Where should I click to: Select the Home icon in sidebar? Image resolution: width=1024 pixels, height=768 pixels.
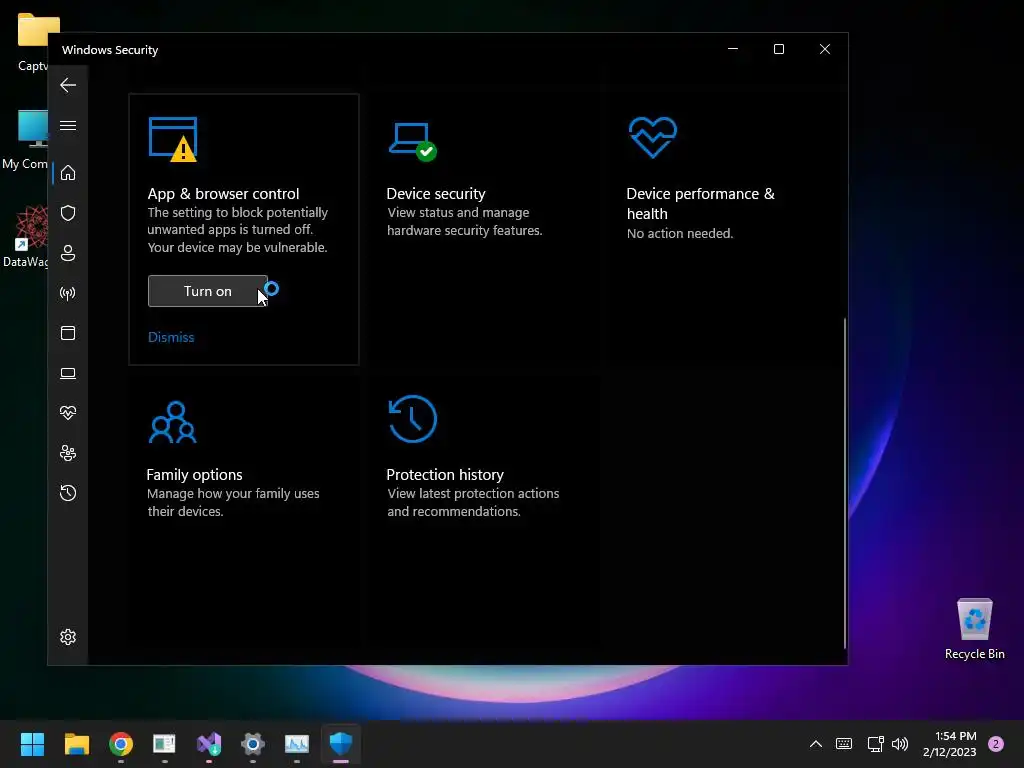tap(68, 173)
